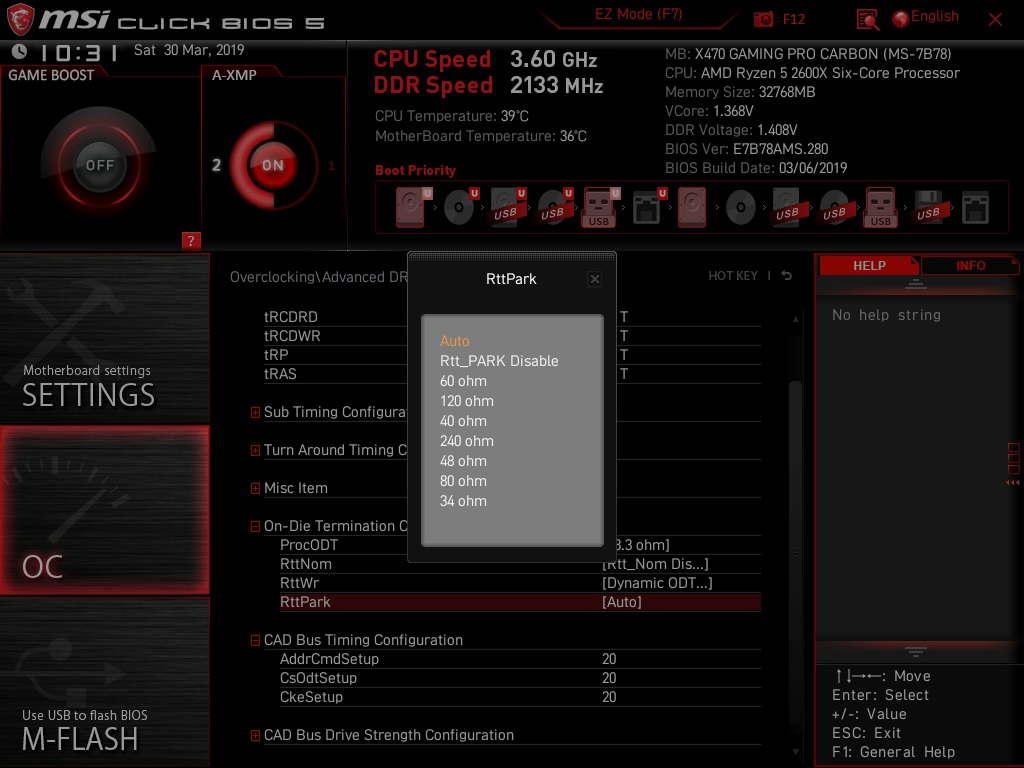Choose 34 ohm RttPark value

click(x=463, y=502)
